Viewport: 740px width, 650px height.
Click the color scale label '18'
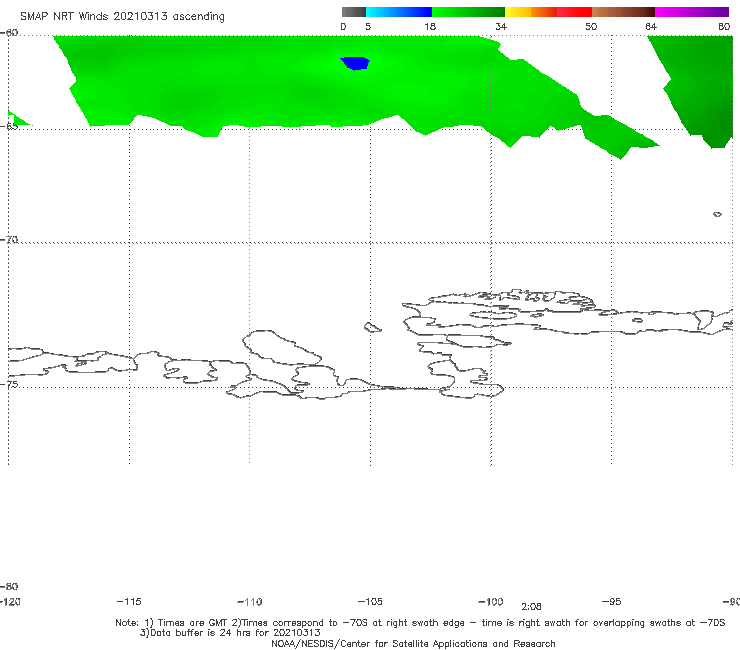click(430, 26)
